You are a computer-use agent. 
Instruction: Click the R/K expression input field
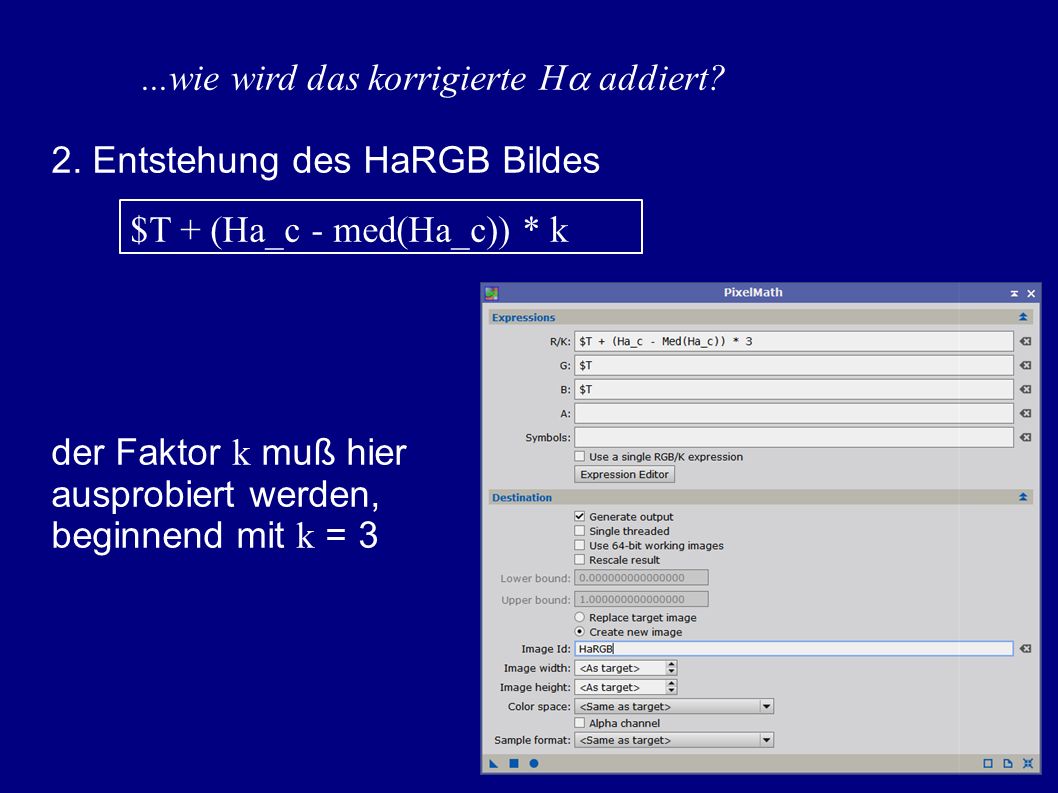(794, 341)
